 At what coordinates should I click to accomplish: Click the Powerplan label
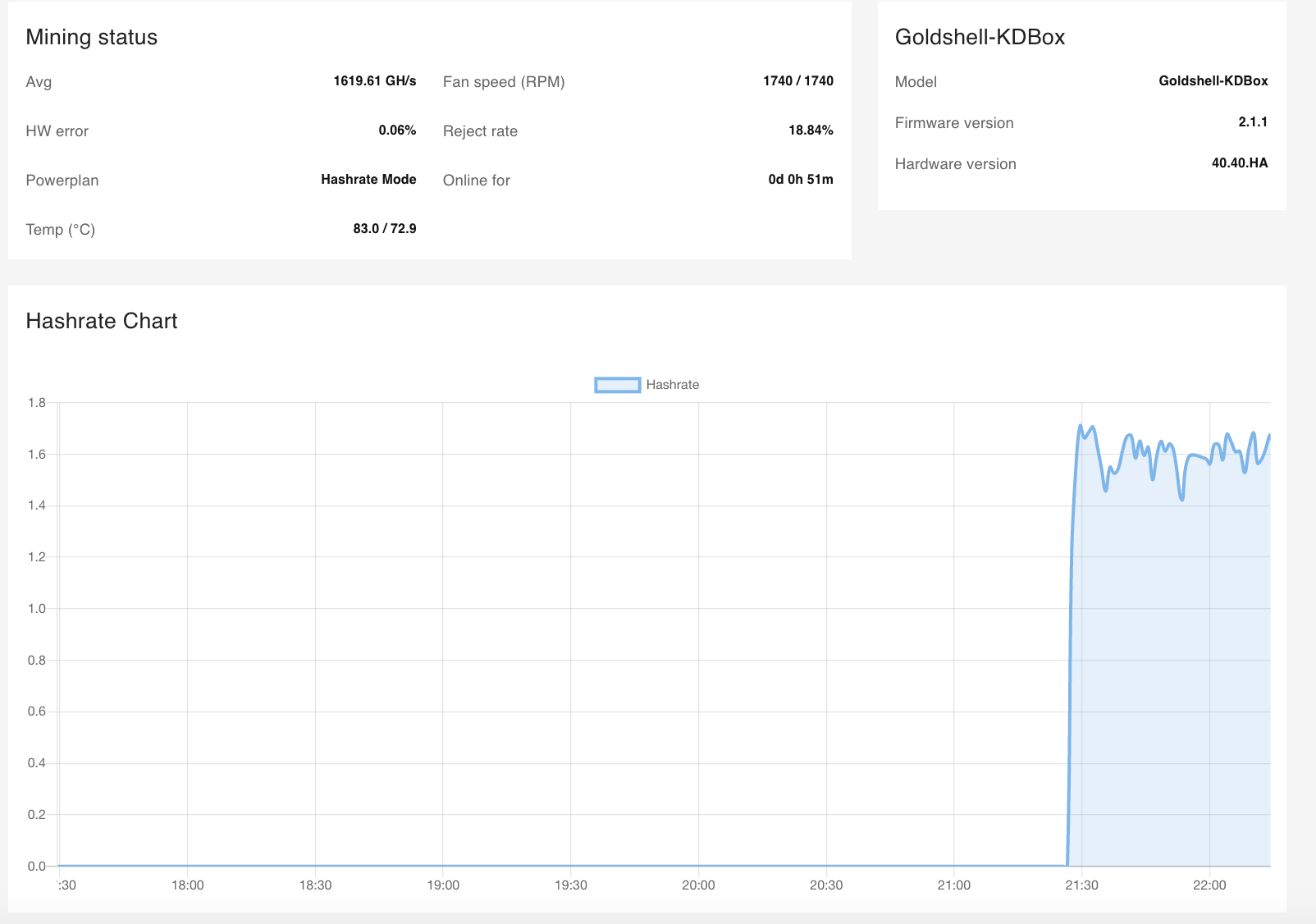pyautogui.click(x=62, y=181)
